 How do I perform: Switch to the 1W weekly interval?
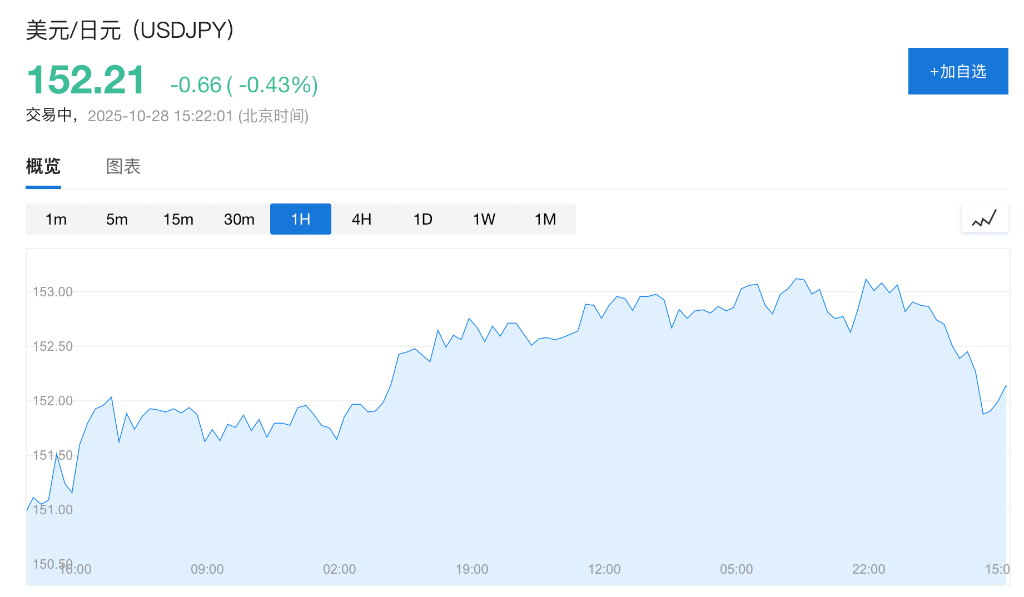pos(484,219)
